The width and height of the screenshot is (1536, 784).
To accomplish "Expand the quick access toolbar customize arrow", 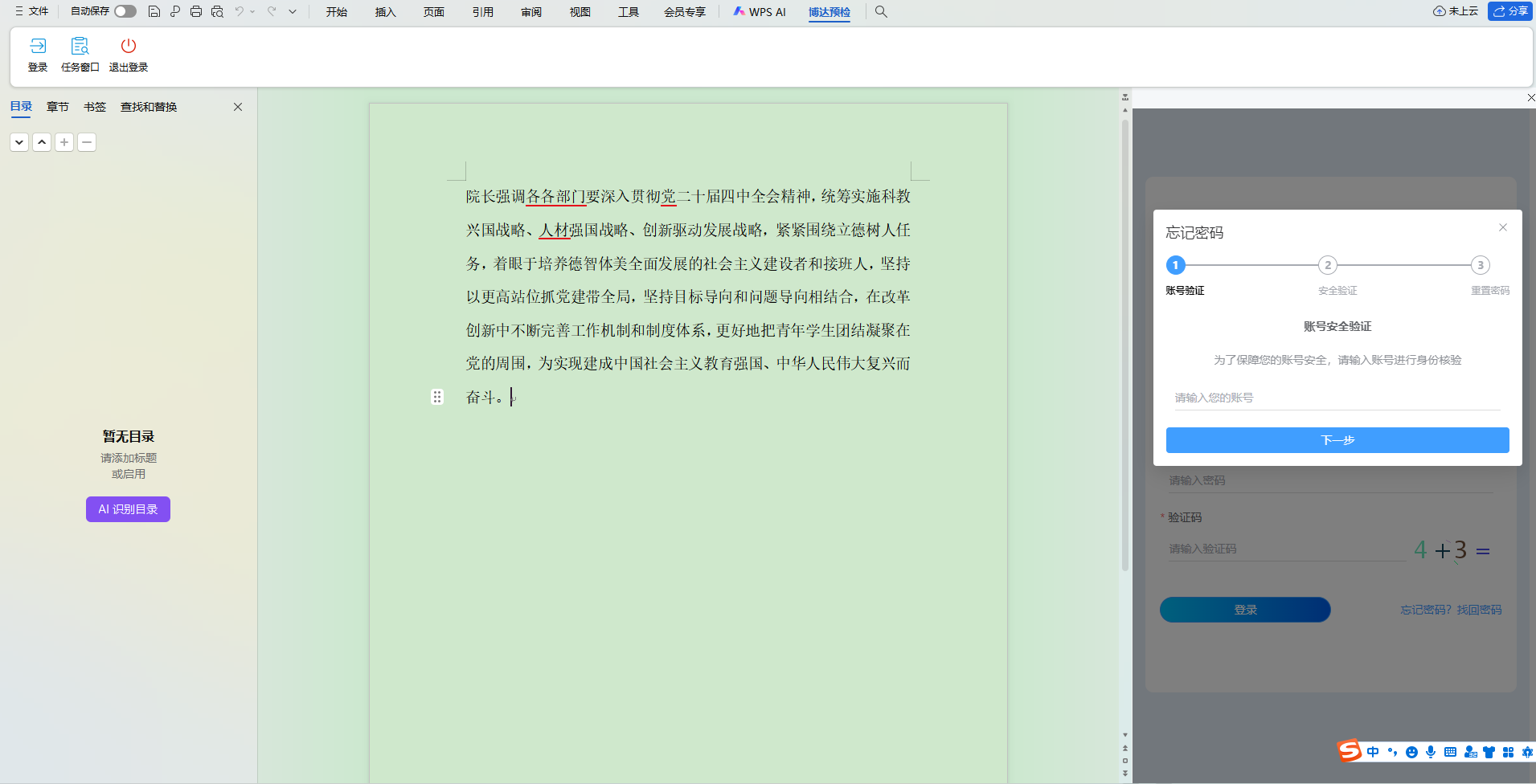I will tap(293, 12).
